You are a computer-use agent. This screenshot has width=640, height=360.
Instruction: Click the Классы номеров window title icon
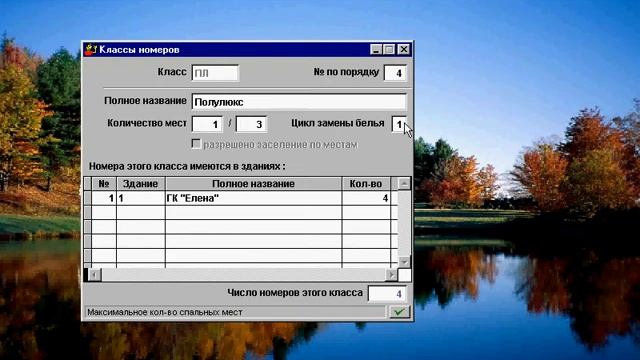91,49
